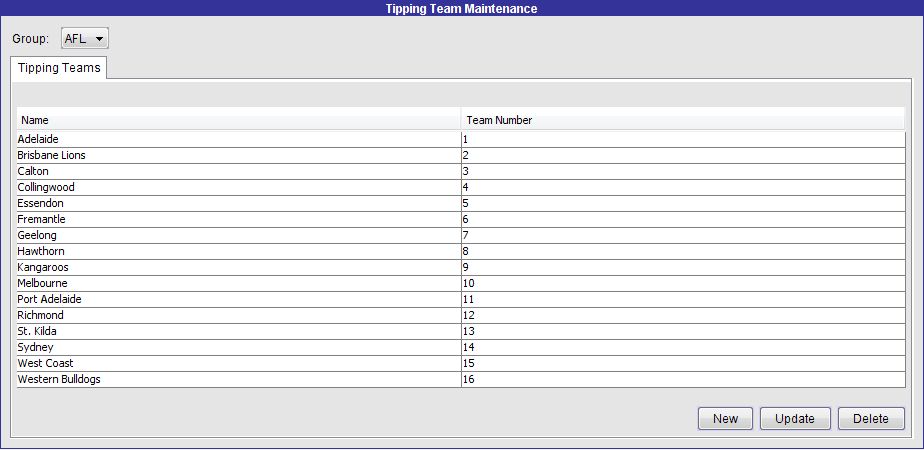This screenshot has width=924, height=450.
Task: Click team number 6 cell
Action: pos(683,219)
